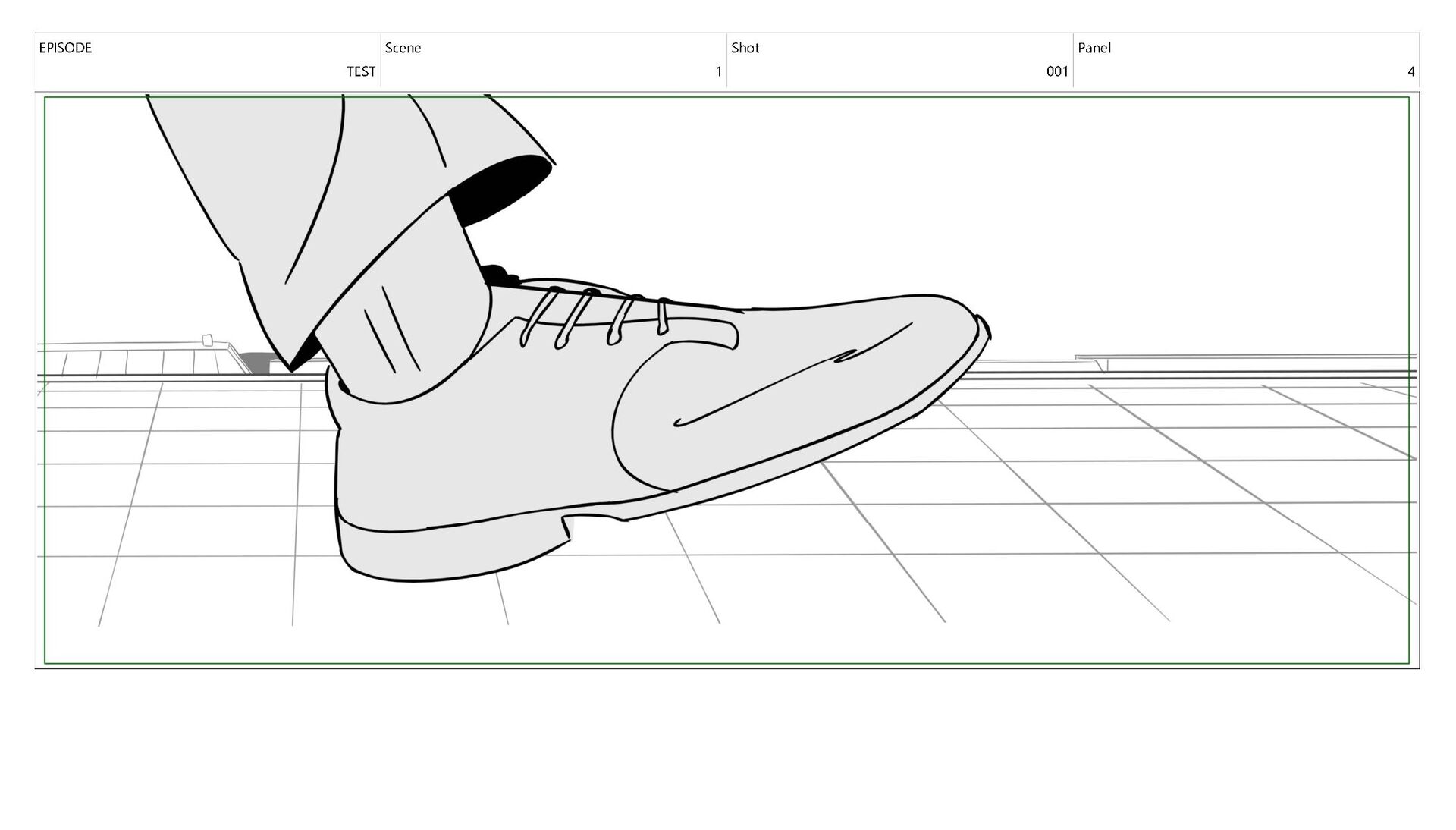Select the Shot value 001
The width and height of the screenshot is (1456, 830).
(x=1057, y=71)
